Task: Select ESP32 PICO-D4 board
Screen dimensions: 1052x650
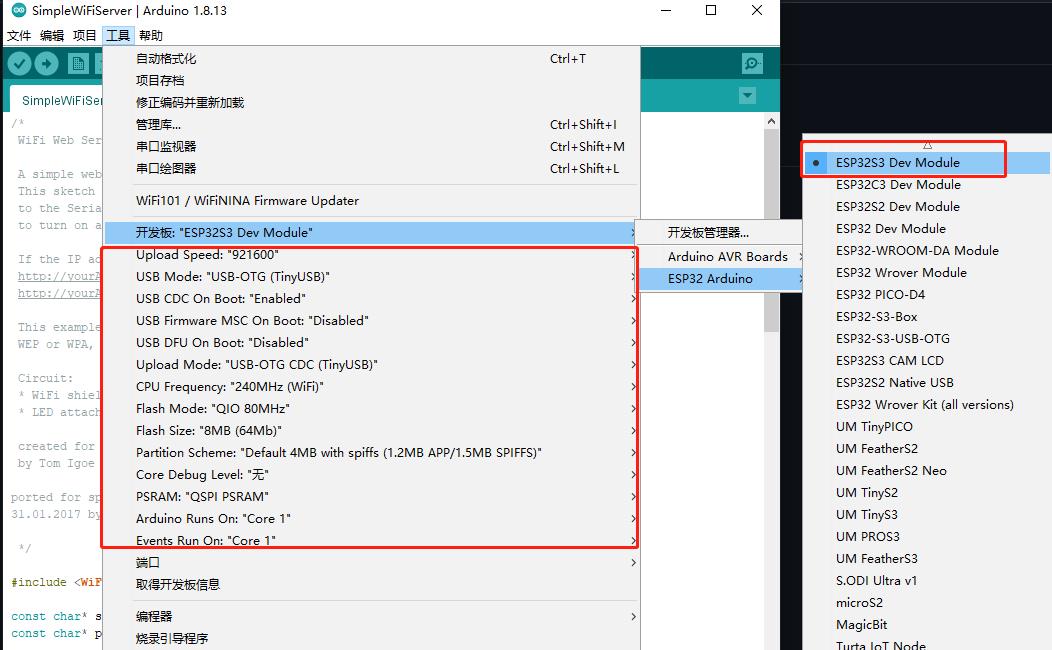Action: 926,295
